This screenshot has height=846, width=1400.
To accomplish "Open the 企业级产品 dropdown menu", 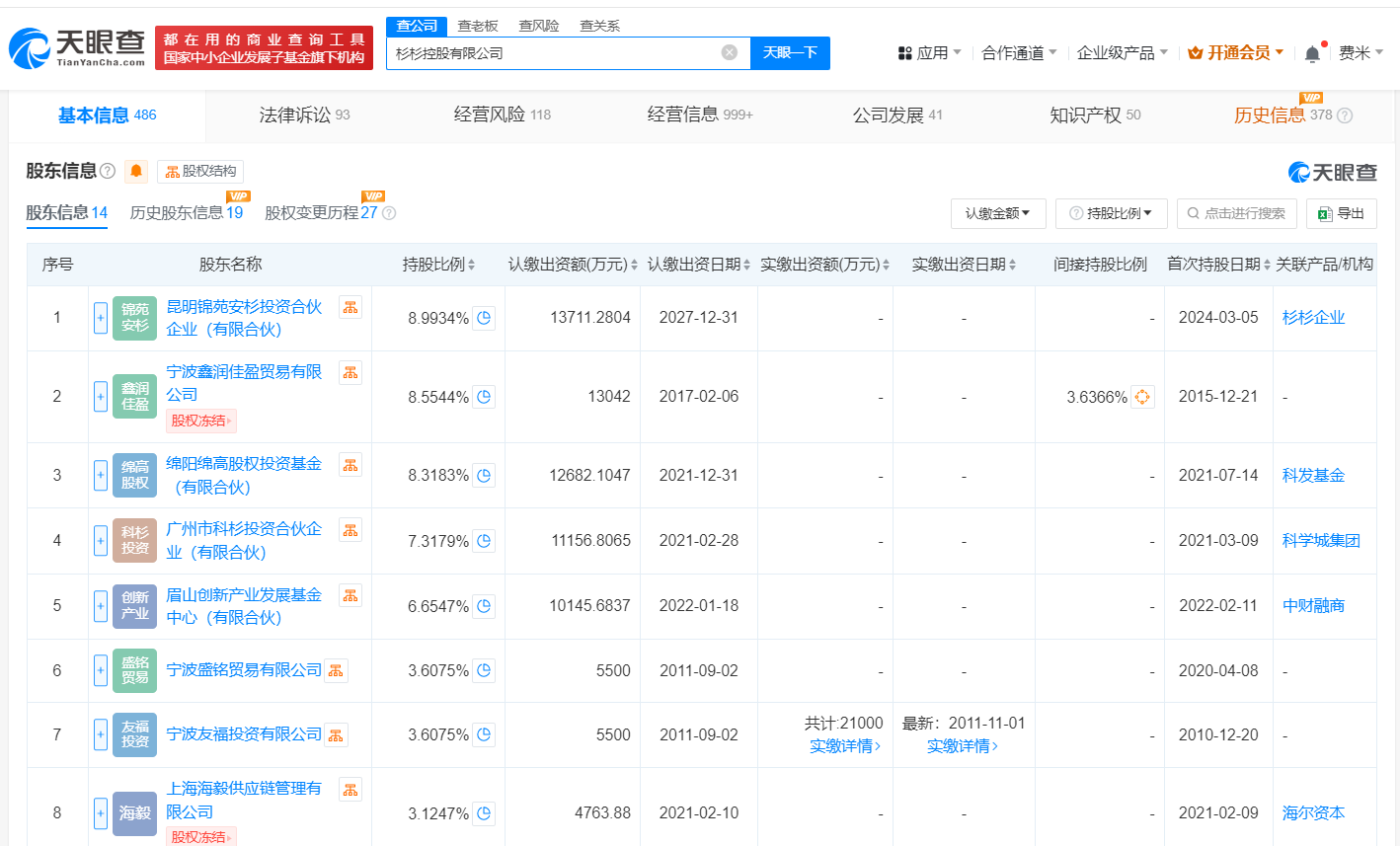I will [1123, 53].
